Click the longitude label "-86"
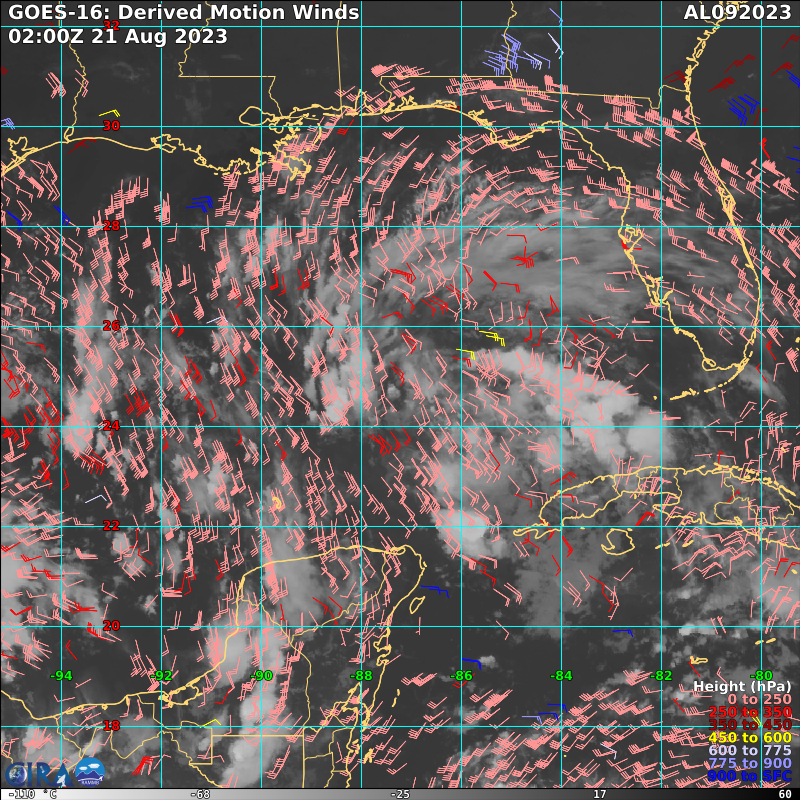The height and width of the screenshot is (800, 800). pos(461,676)
